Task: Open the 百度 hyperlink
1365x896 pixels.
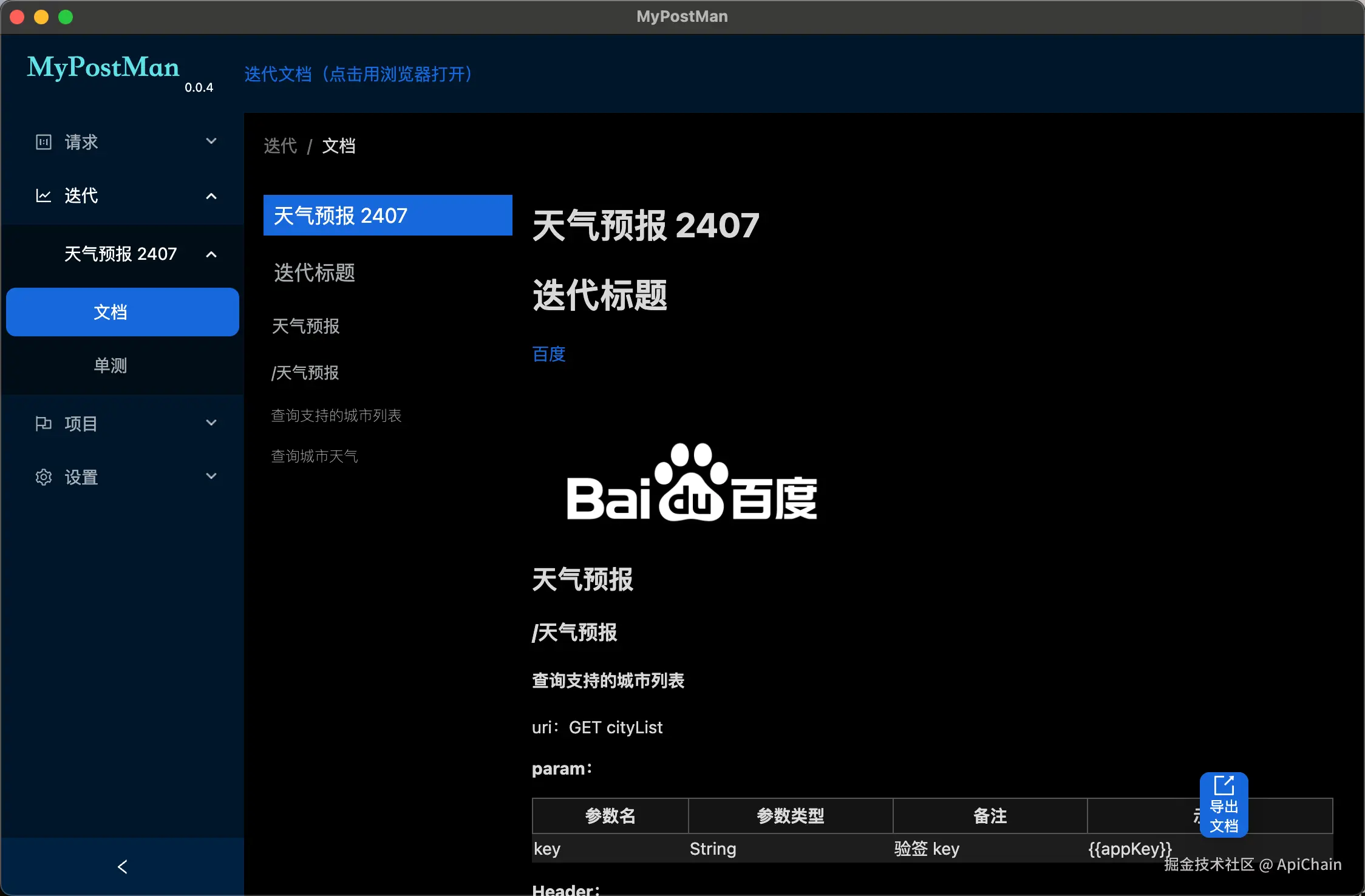Action: (548, 354)
